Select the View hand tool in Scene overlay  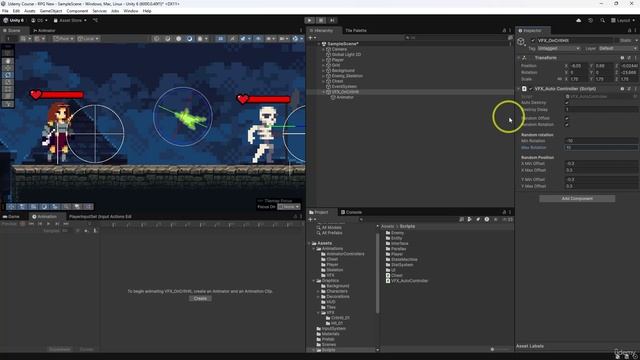(x=8, y=61)
